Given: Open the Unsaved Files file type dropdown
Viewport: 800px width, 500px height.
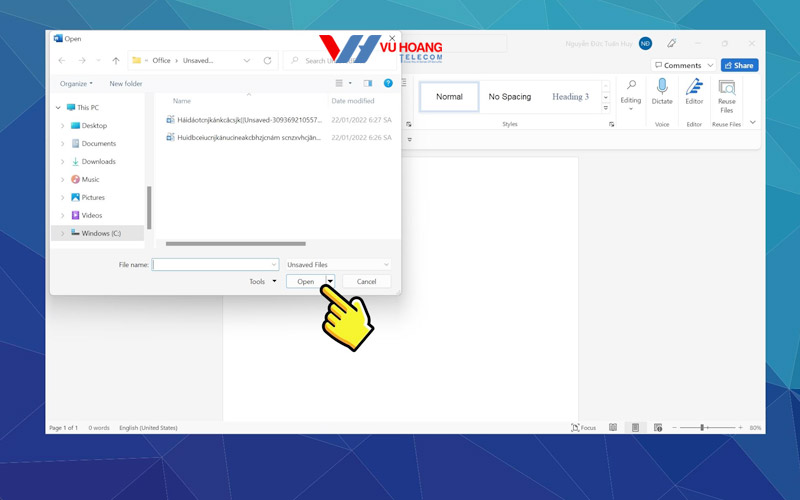Looking at the screenshot, I should (x=338, y=265).
